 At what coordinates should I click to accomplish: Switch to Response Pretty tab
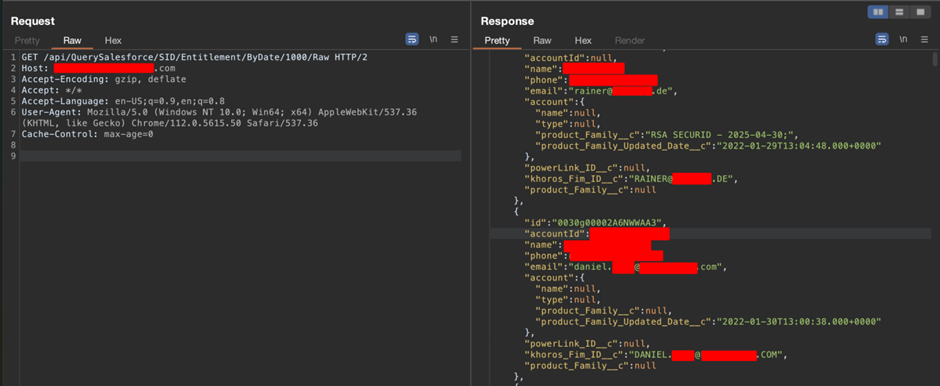(497, 41)
